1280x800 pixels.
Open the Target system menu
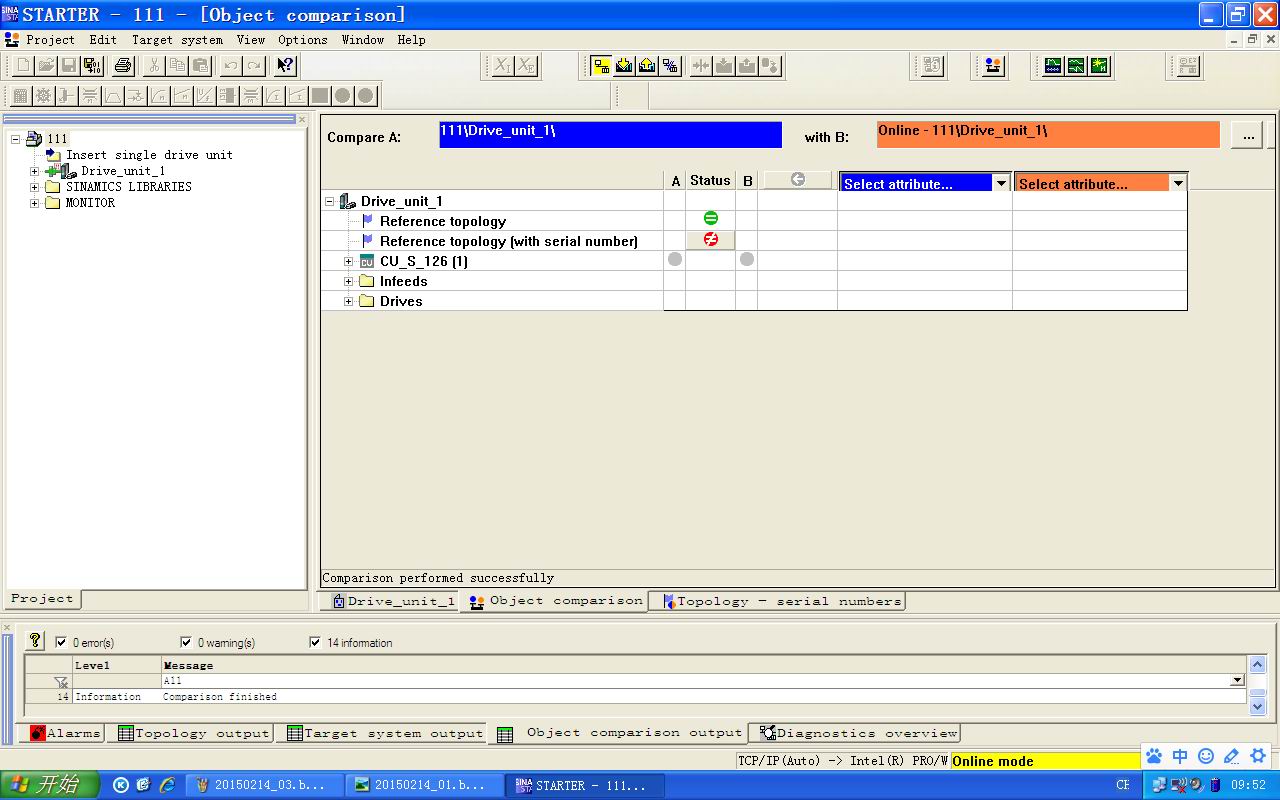click(177, 40)
